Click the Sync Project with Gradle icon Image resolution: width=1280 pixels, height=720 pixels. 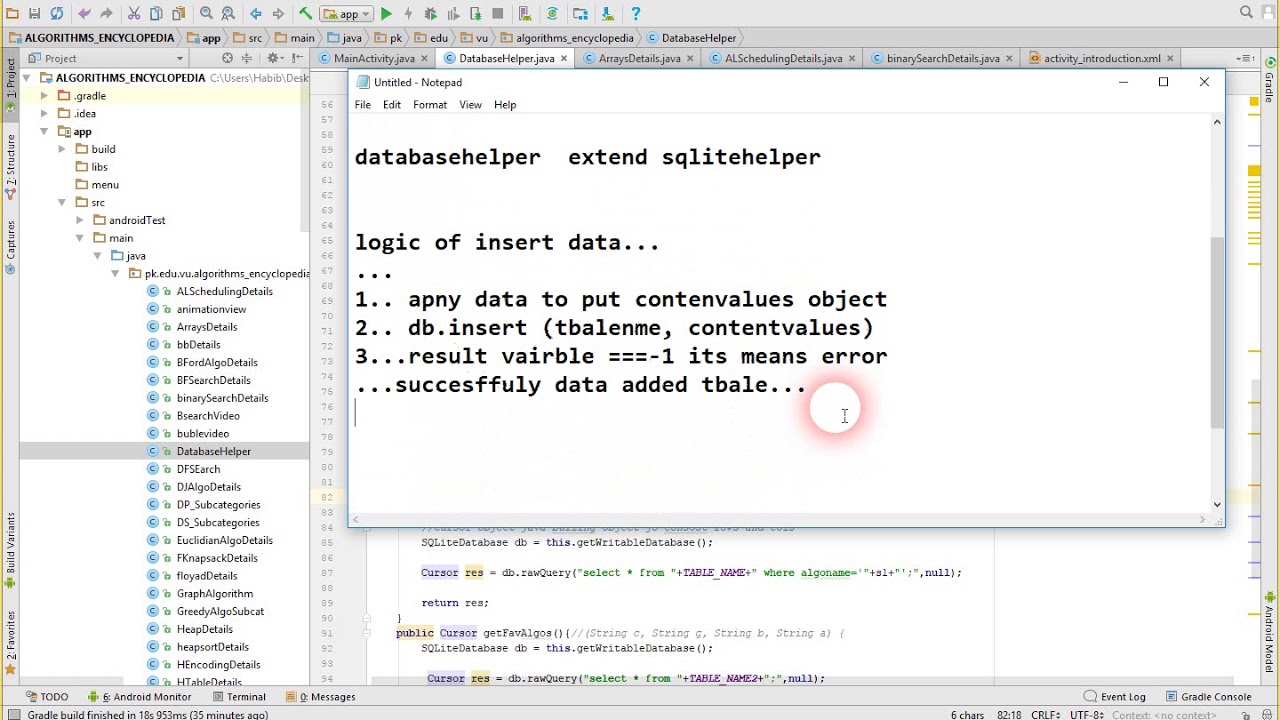[x=552, y=14]
